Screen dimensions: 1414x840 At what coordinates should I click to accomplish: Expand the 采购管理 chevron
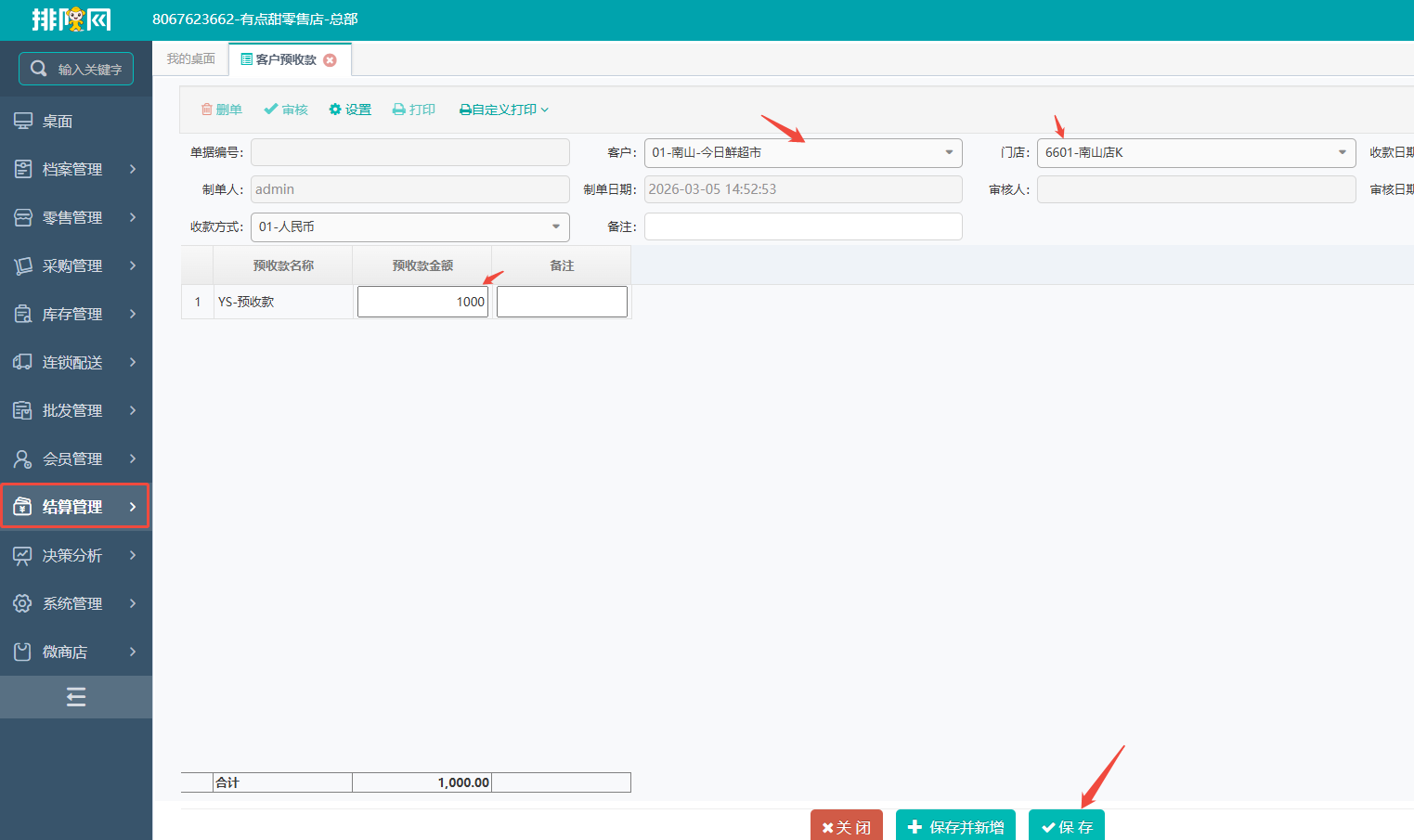click(x=133, y=265)
